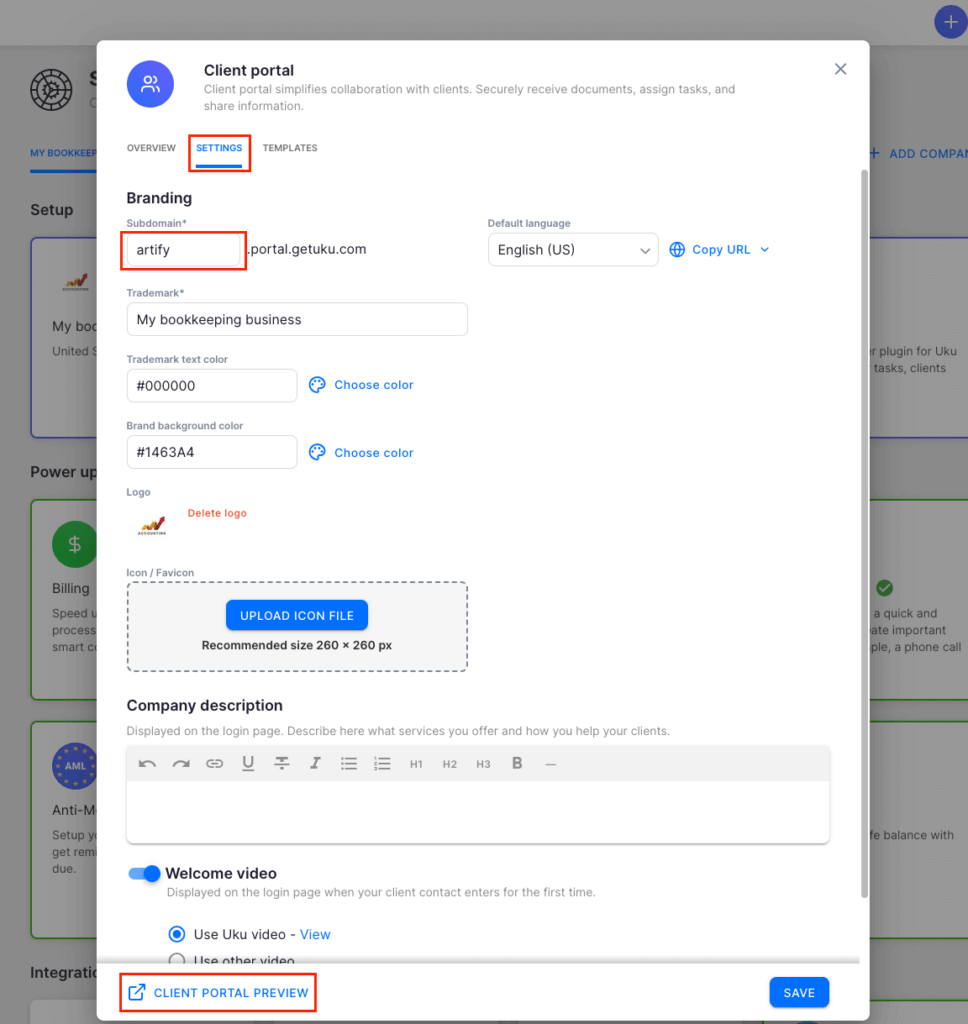Apply strikethrough formatting in the editor
The height and width of the screenshot is (1024, 968).
(282, 763)
